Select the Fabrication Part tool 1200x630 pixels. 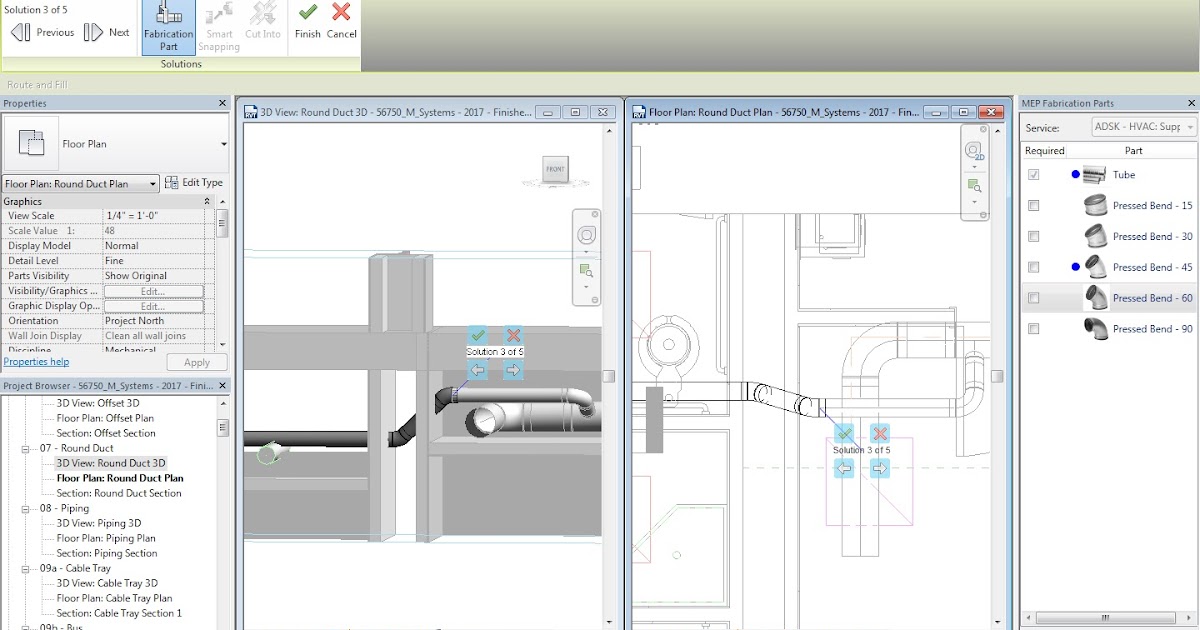click(167, 27)
